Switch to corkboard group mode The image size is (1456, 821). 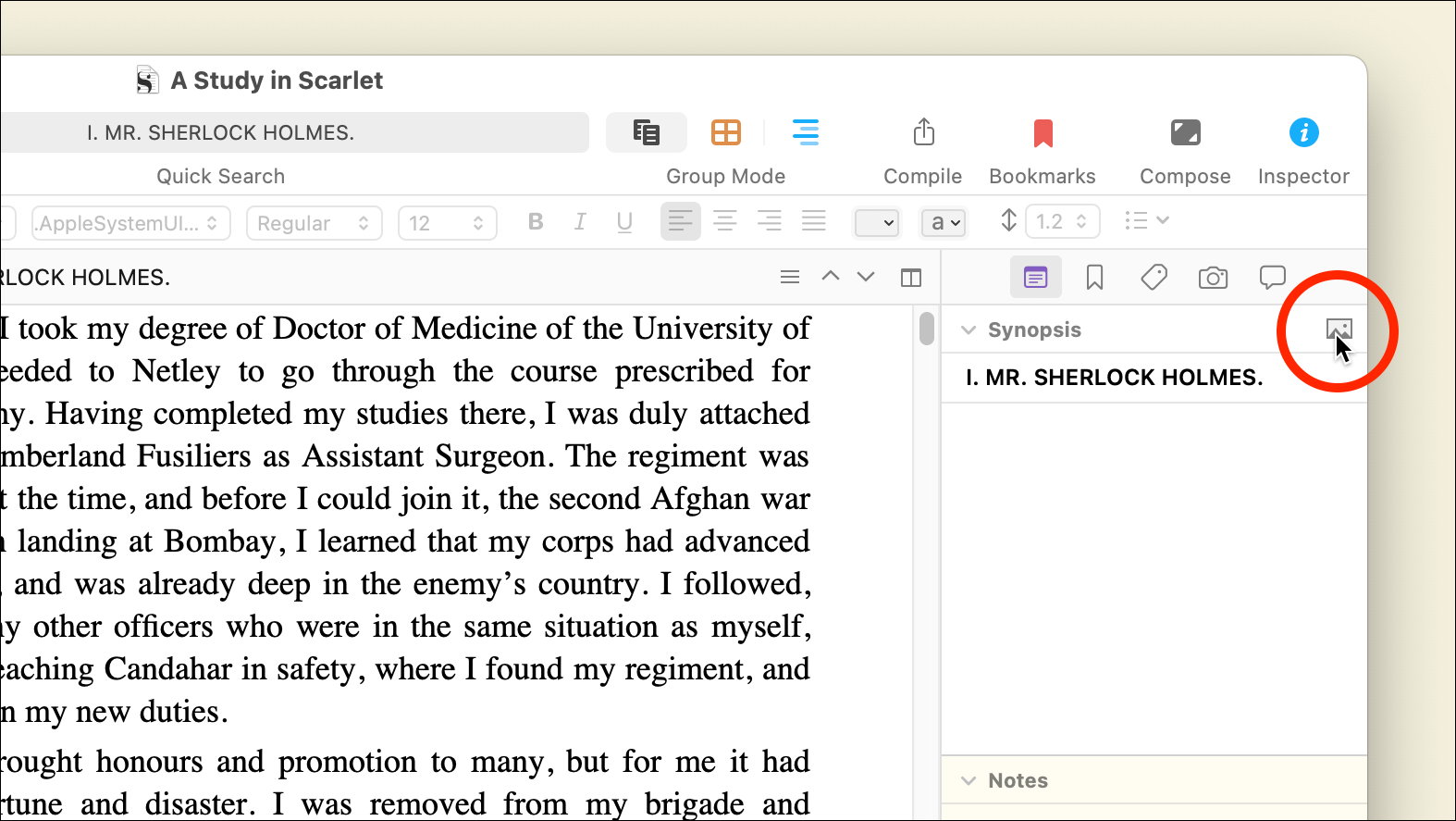[x=726, y=133]
